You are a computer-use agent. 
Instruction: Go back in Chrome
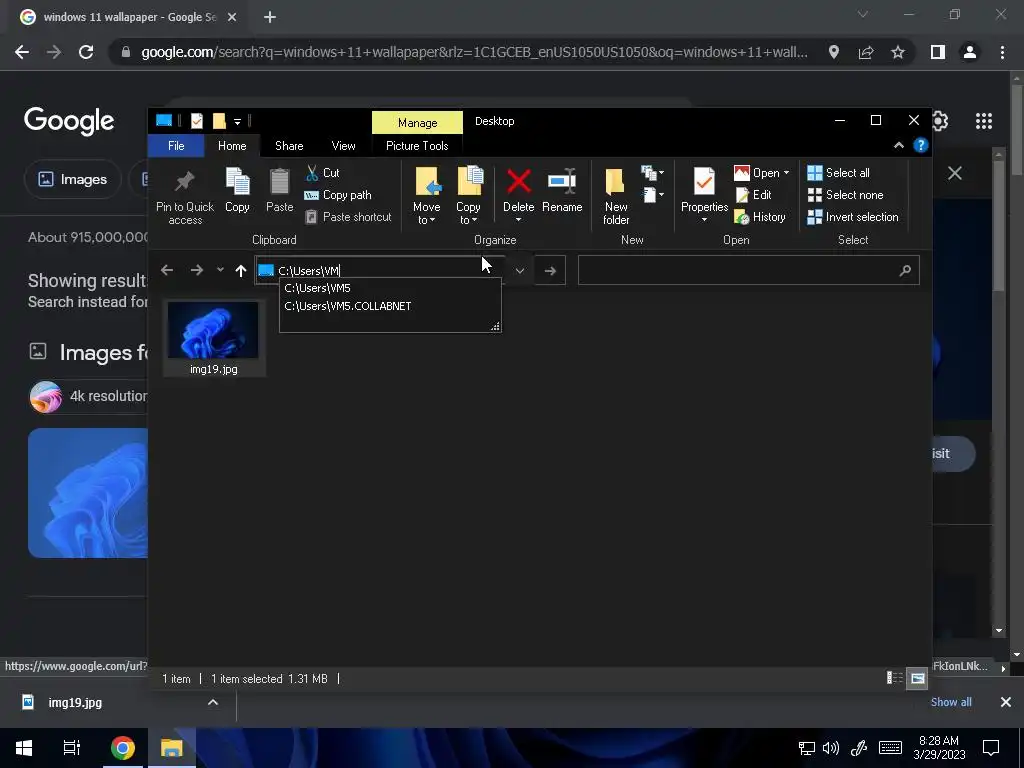(22, 52)
